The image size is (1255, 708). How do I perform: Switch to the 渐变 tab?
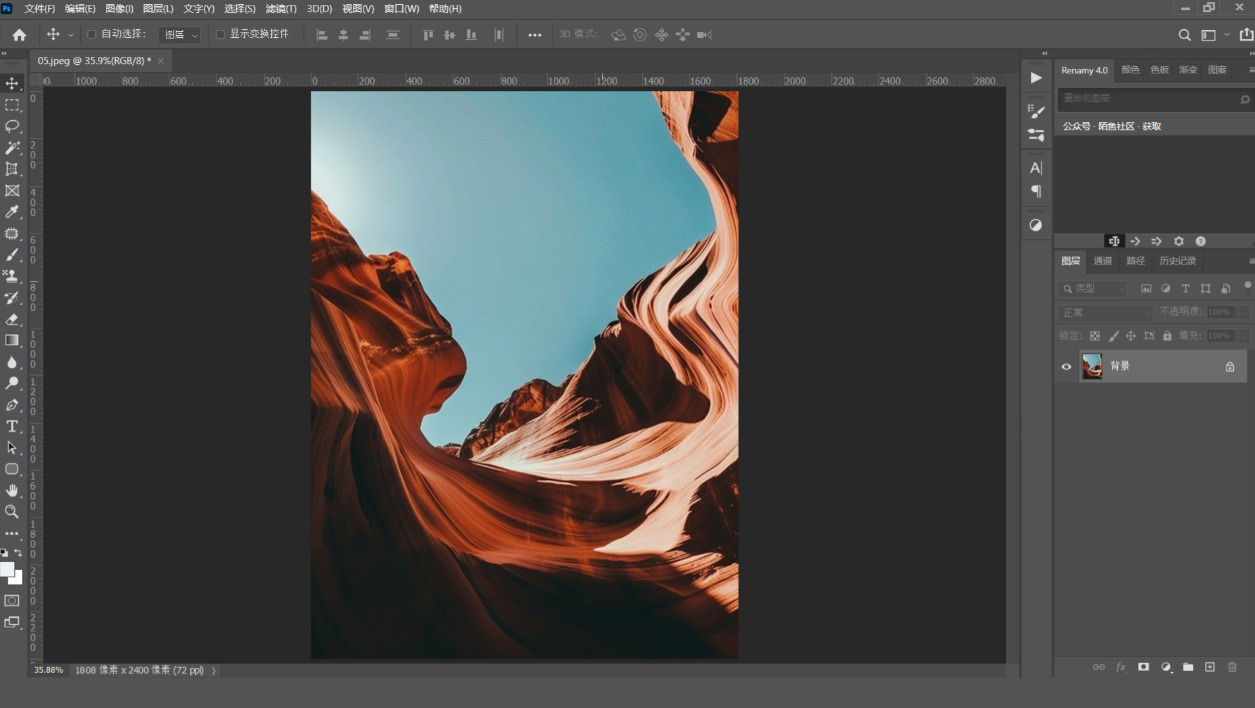point(1188,70)
